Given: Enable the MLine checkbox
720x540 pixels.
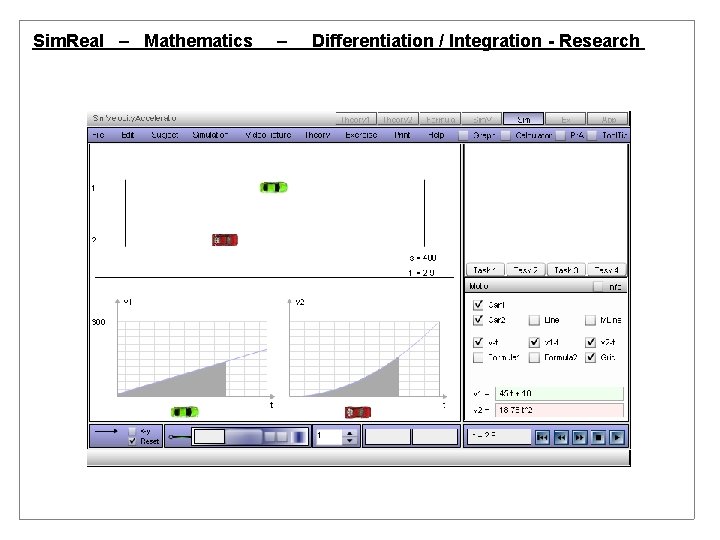Looking at the screenshot, I should coord(591,320).
